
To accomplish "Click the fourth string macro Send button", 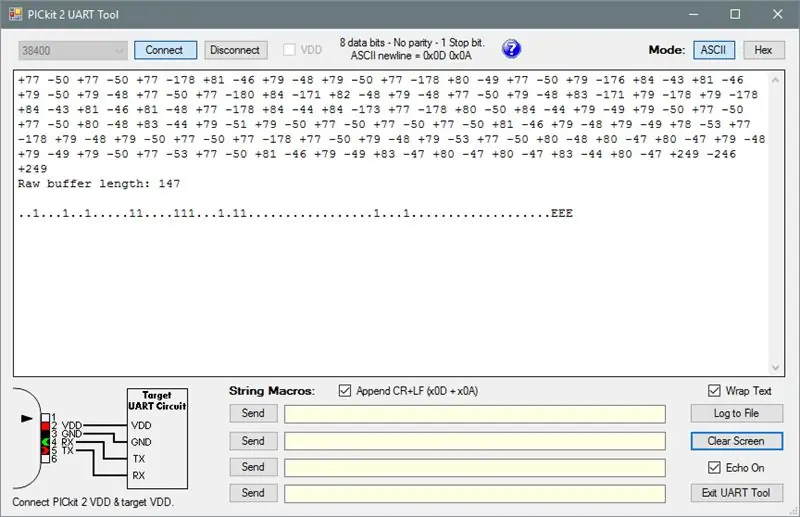I will click(x=253, y=493).
